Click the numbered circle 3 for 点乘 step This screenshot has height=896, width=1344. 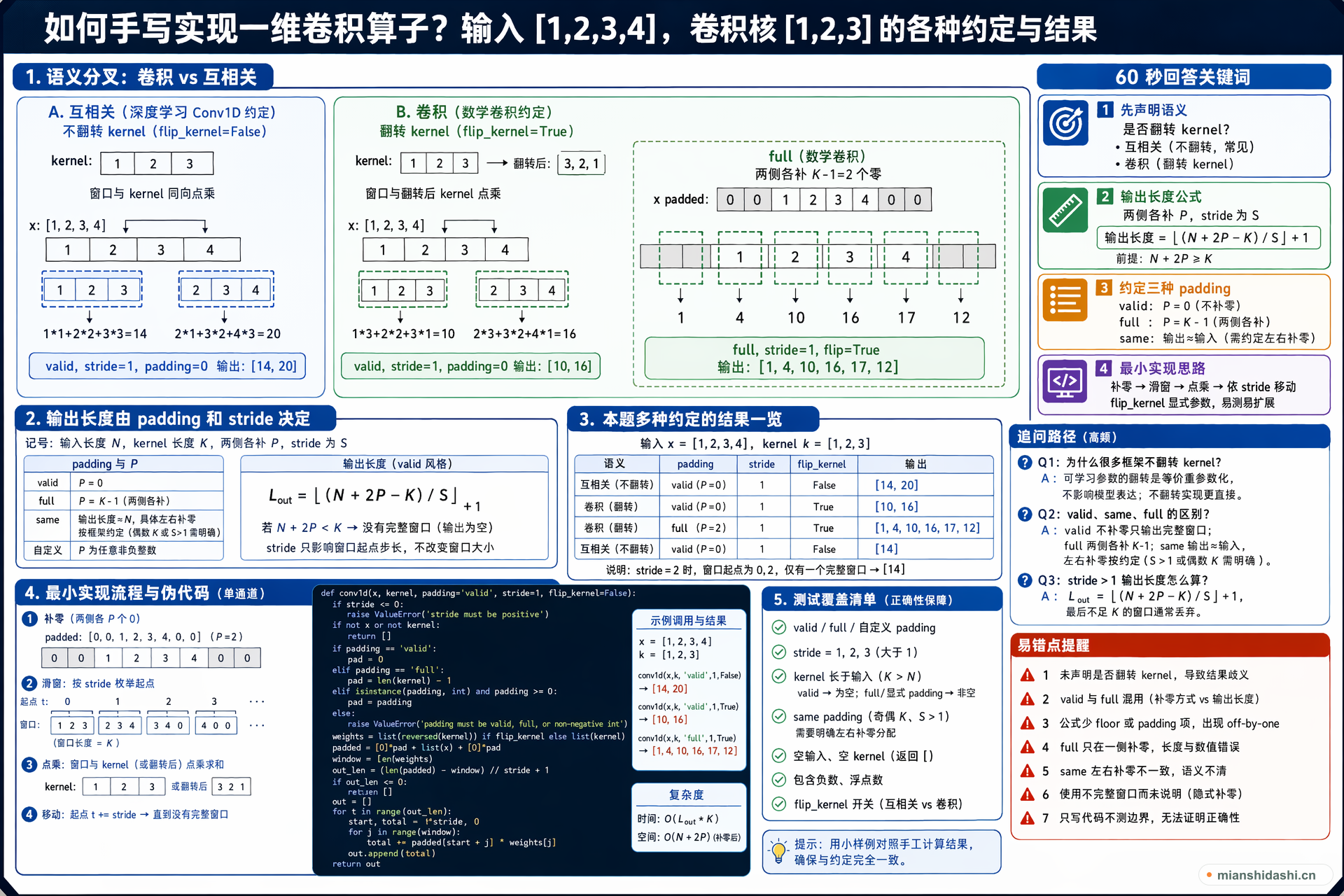click(29, 764)
